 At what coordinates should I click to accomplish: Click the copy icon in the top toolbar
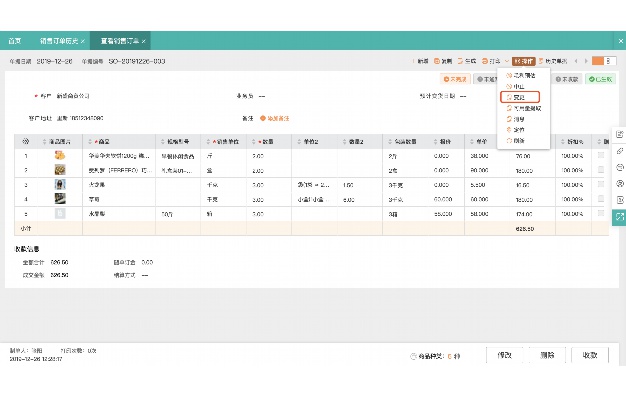(437, 61)
